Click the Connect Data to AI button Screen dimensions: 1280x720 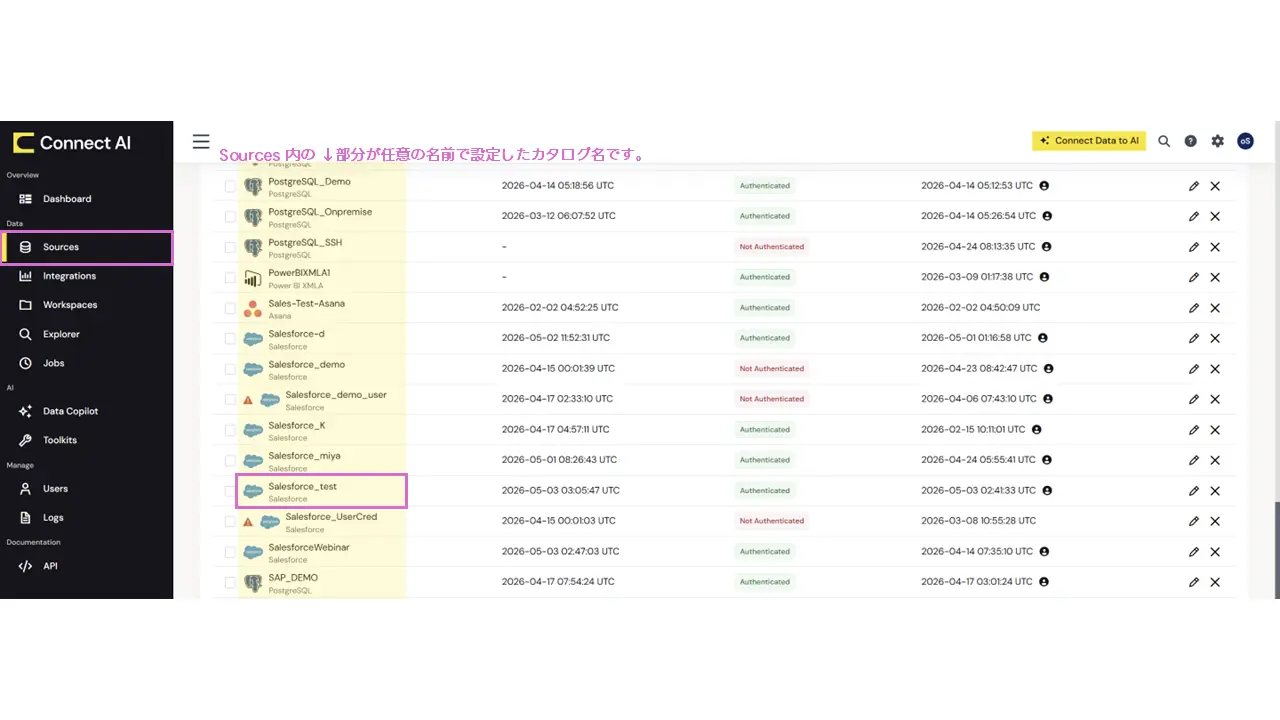click(x=1089, y=141)
